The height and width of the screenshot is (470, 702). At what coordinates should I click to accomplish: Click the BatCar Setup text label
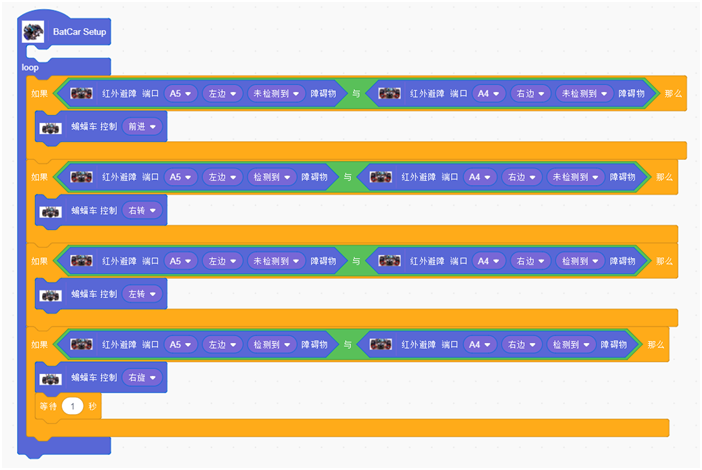pyautogui.click(x=79, y=32)
